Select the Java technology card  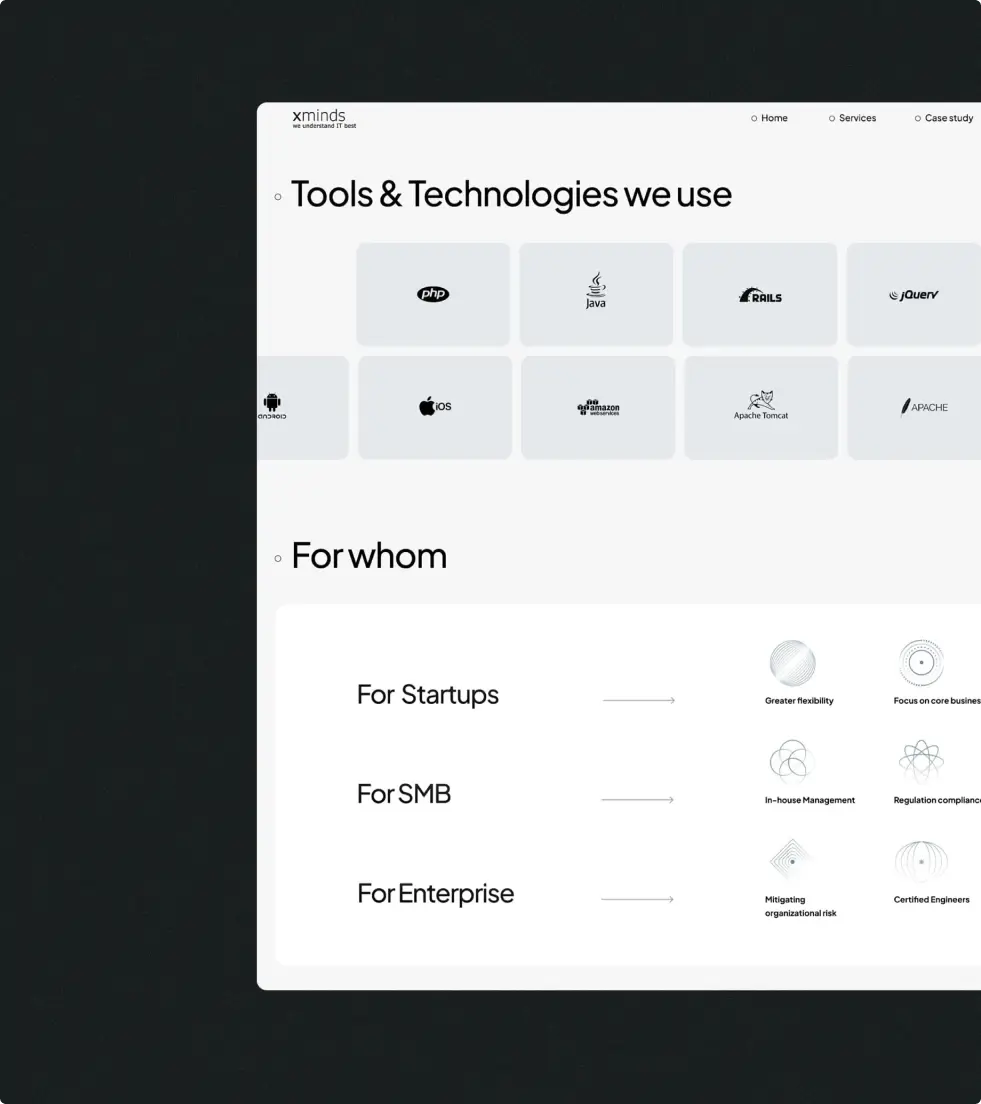[596, 294]
